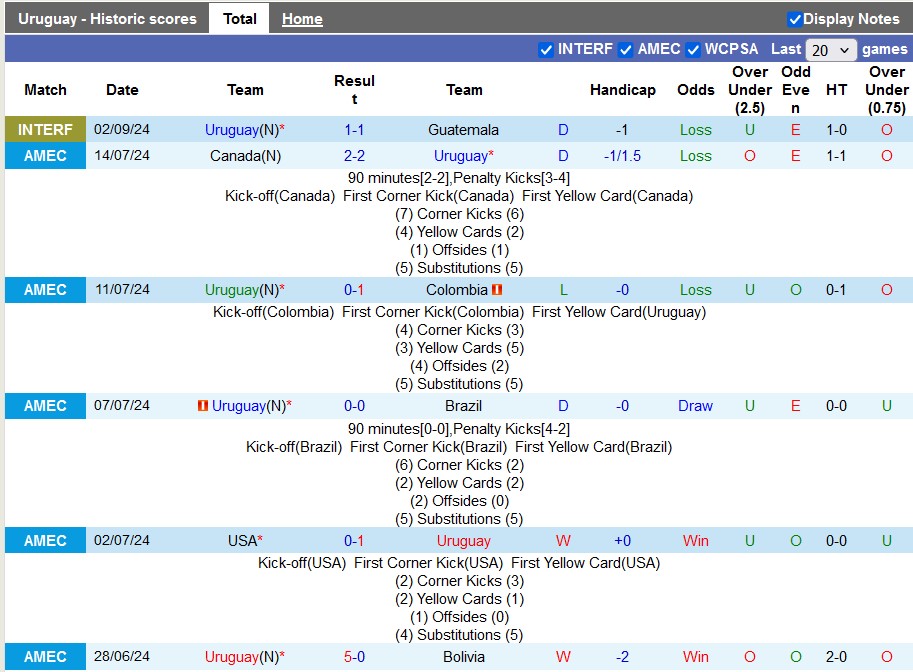Uncheck the INTERF filter checkbox
This screenshot has width=913, height=672.
click(x=546, y=50)
